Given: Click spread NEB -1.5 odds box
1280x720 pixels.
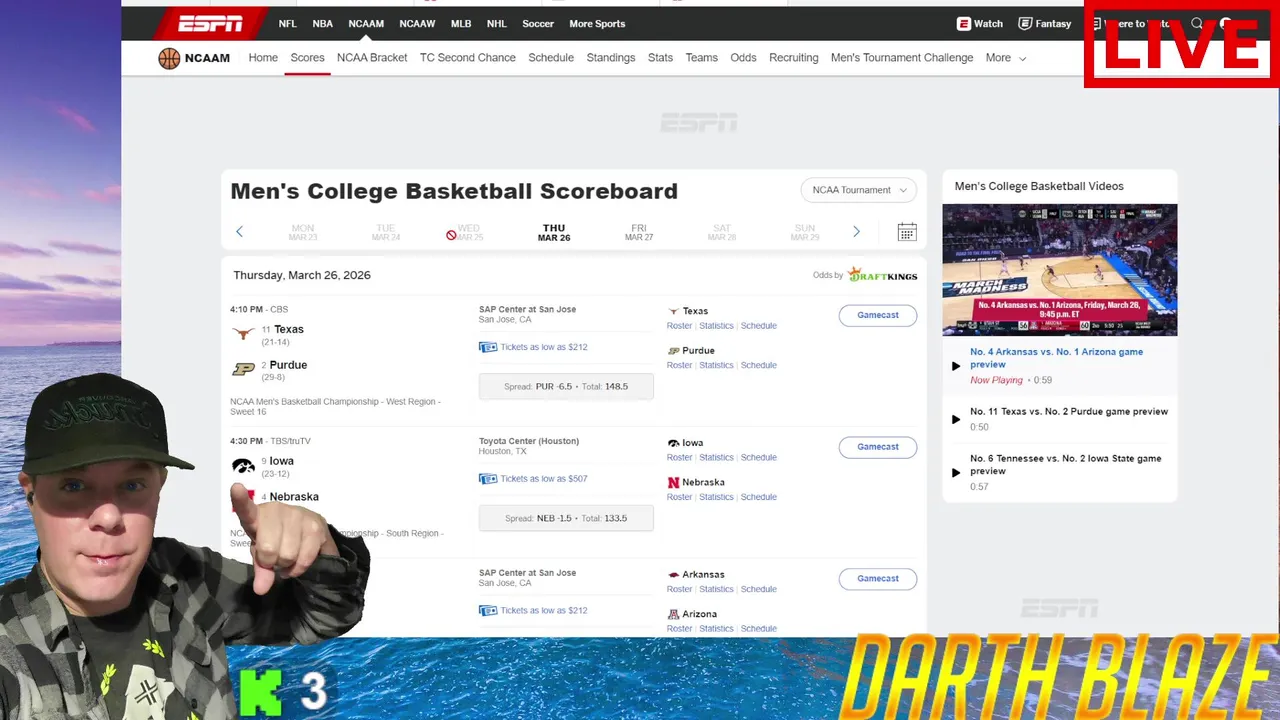Looking at the screenshot, I should tap(566, 518).
